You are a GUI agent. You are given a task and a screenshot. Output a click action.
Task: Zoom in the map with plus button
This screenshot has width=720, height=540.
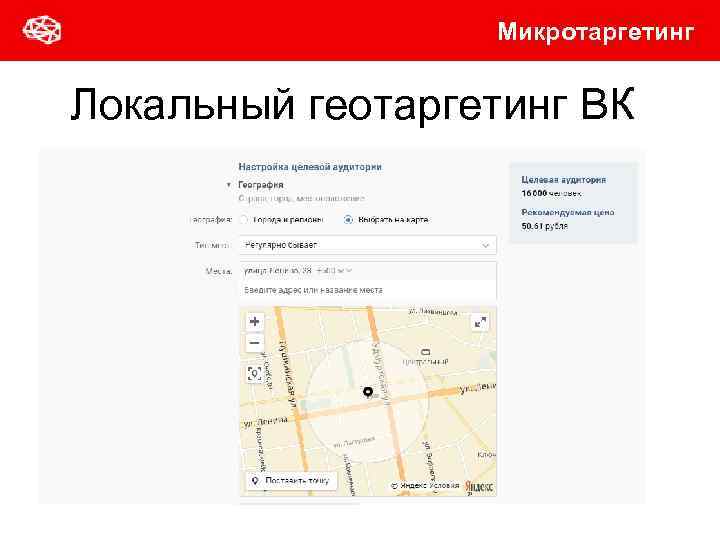pyautogui.click(x=254, y=321)
